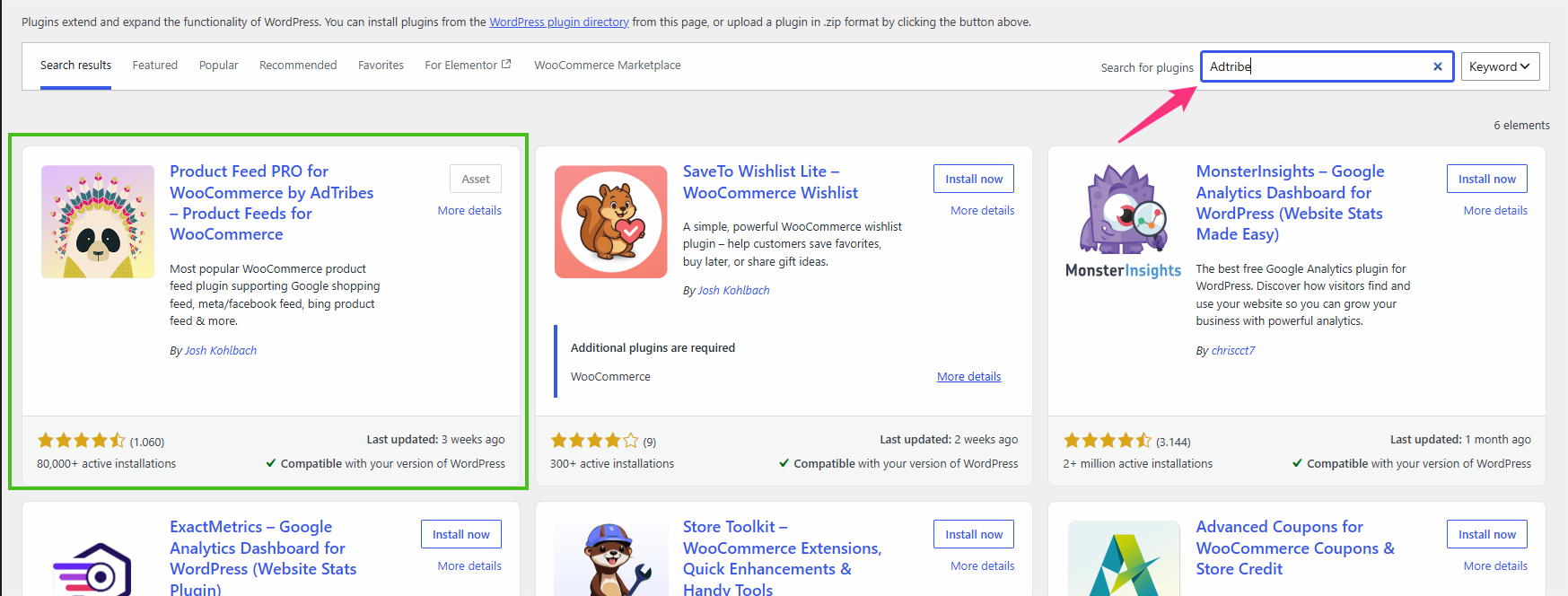Screen dimensions: 1568x596
Task: Install the MonsterInsights plugin now
Action: 1487,179
